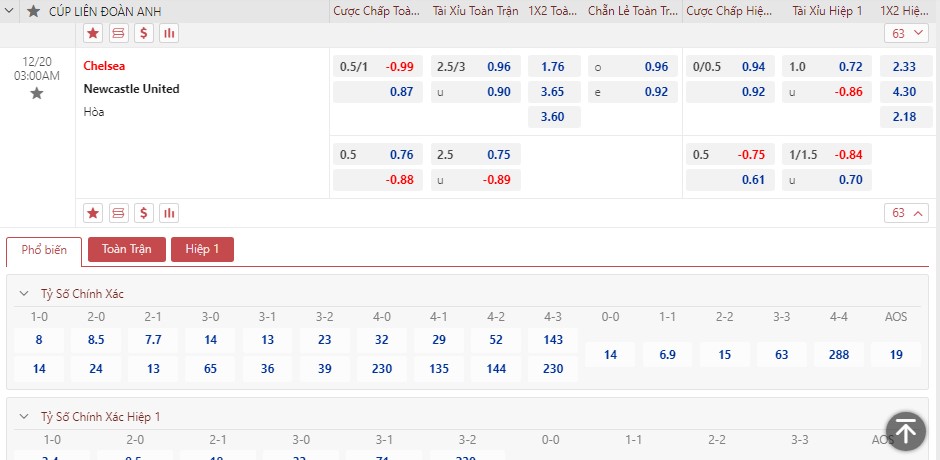Select first half handicap 0.5 odds -0.75

[730, 155]
